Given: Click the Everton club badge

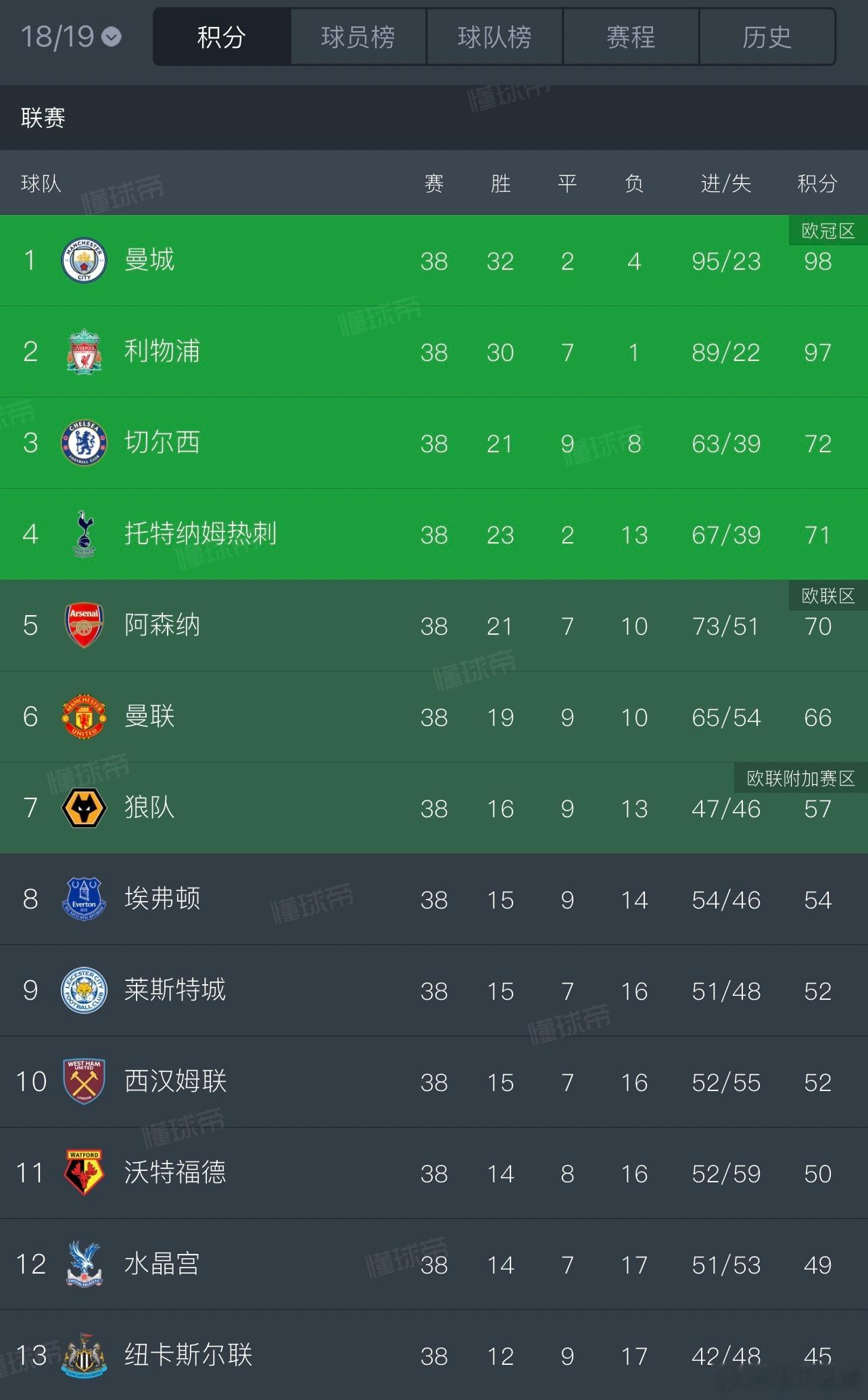Looking at the screenshot, I should coord(84,899).
